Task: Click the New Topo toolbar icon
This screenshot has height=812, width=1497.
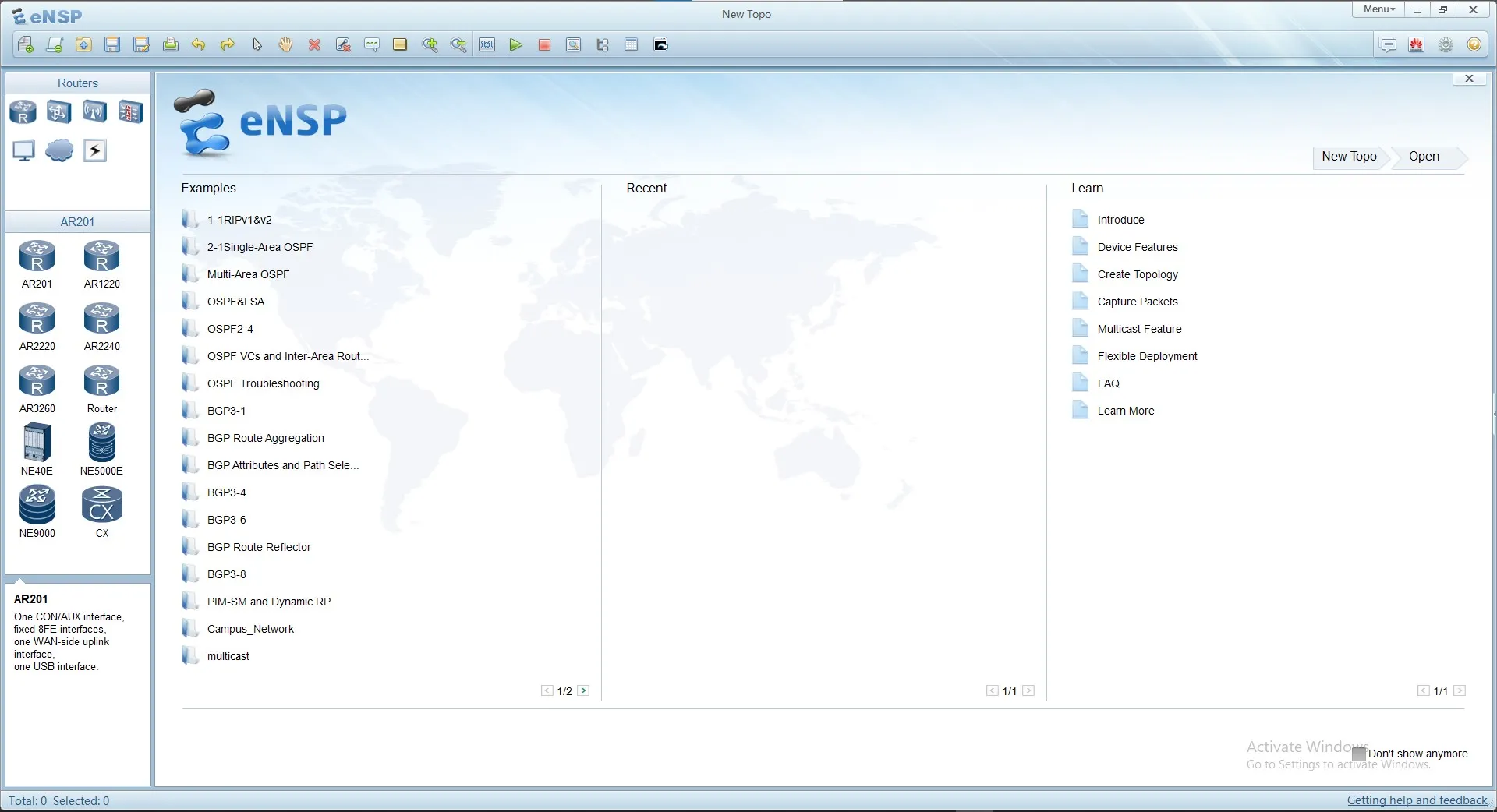Action: click(26, 44)
